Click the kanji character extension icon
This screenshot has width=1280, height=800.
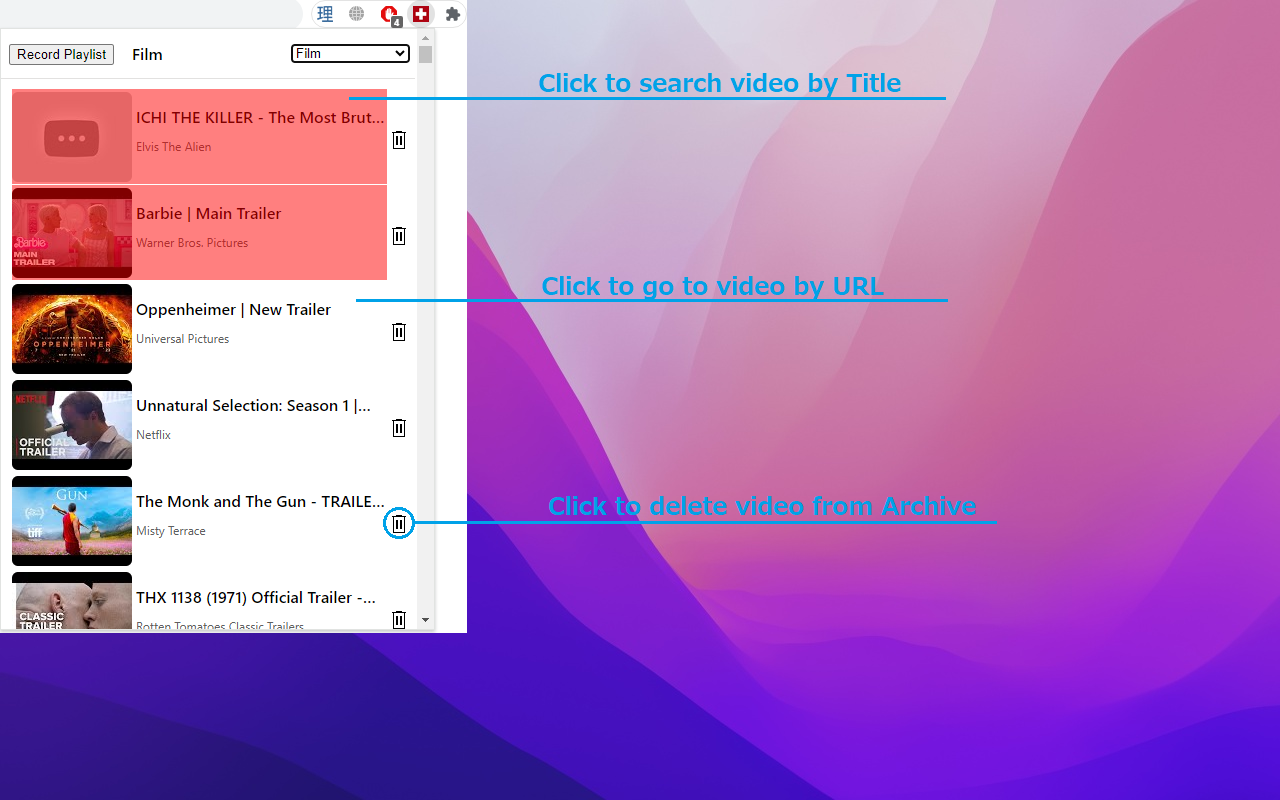click(325, 14)
